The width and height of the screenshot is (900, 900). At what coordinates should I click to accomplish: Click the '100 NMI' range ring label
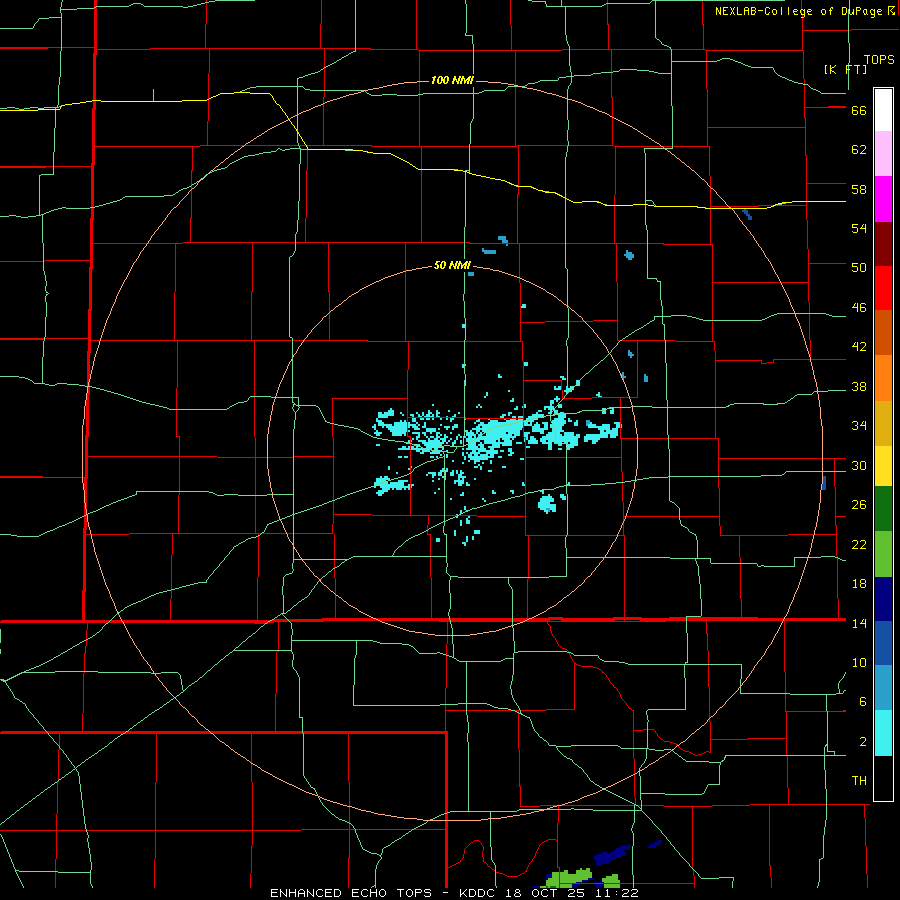[452, 80]
